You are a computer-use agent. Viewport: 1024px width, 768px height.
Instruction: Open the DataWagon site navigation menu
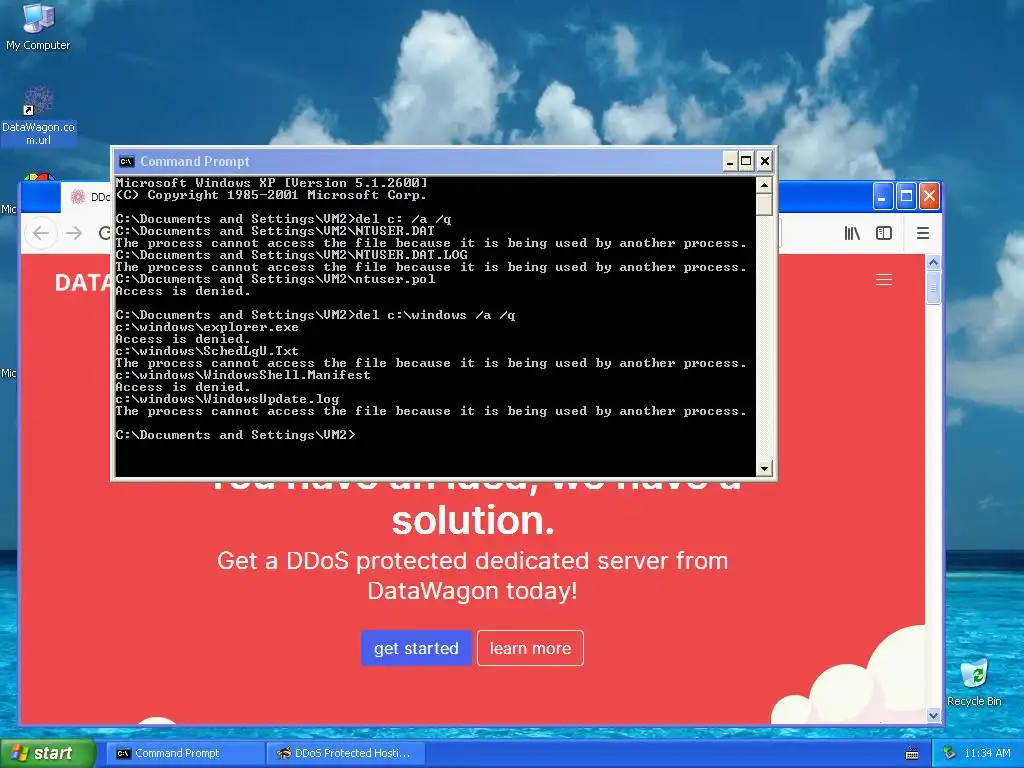click(884, 280)
